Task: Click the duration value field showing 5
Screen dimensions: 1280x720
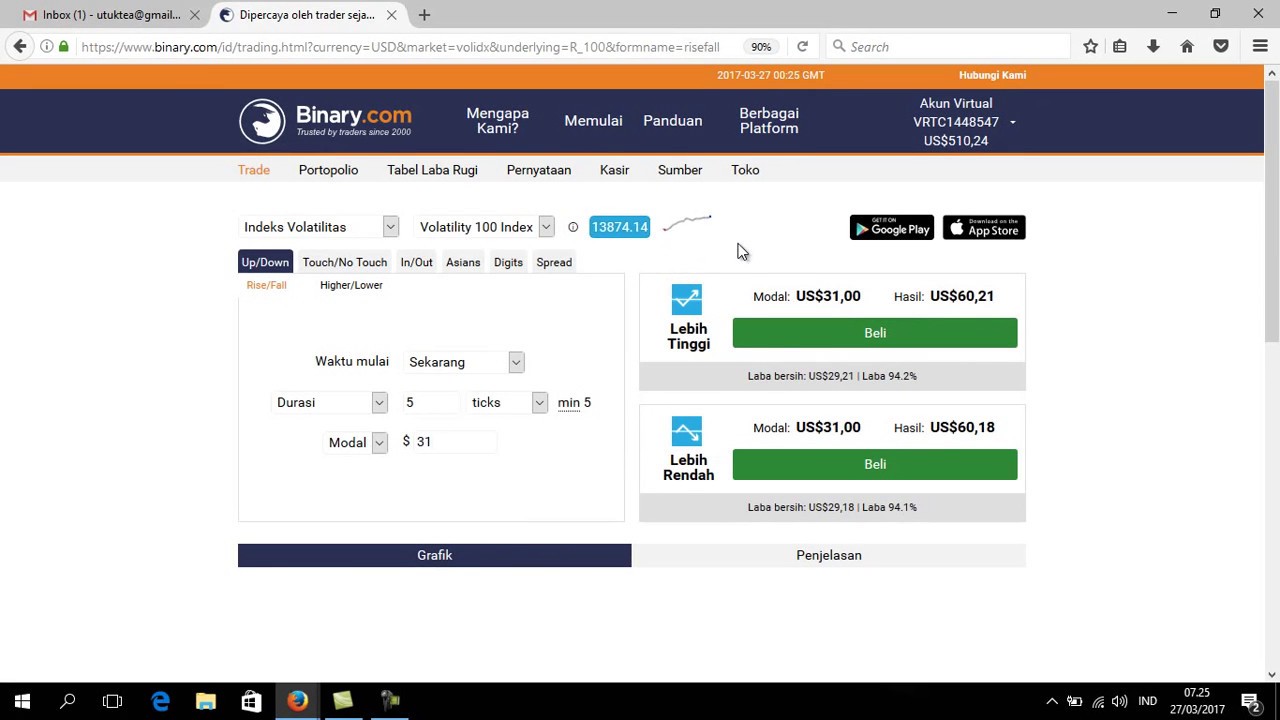Action: point(430,402)
